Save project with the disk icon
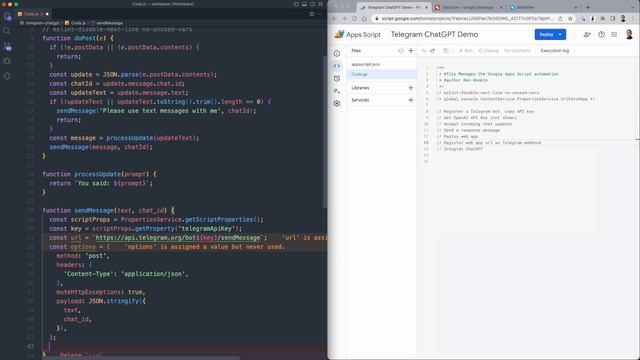Screen dimensions: 640x360 446,51
